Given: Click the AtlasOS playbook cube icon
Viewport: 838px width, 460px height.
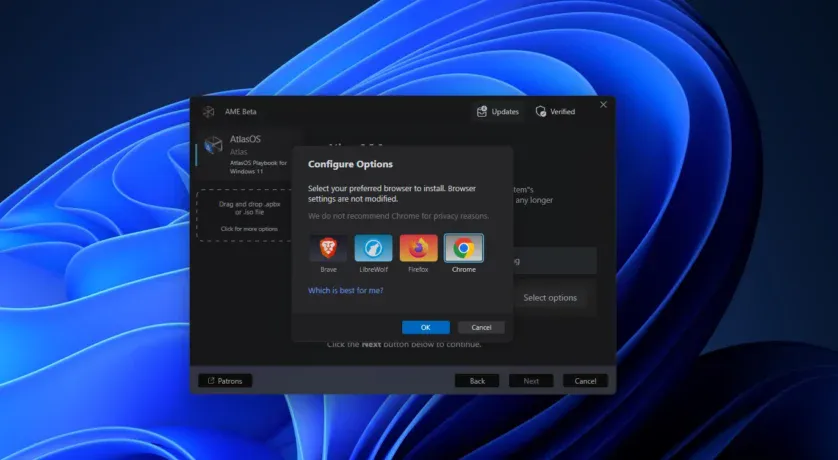Looking at the screenshot, I should tap(213, 146).
